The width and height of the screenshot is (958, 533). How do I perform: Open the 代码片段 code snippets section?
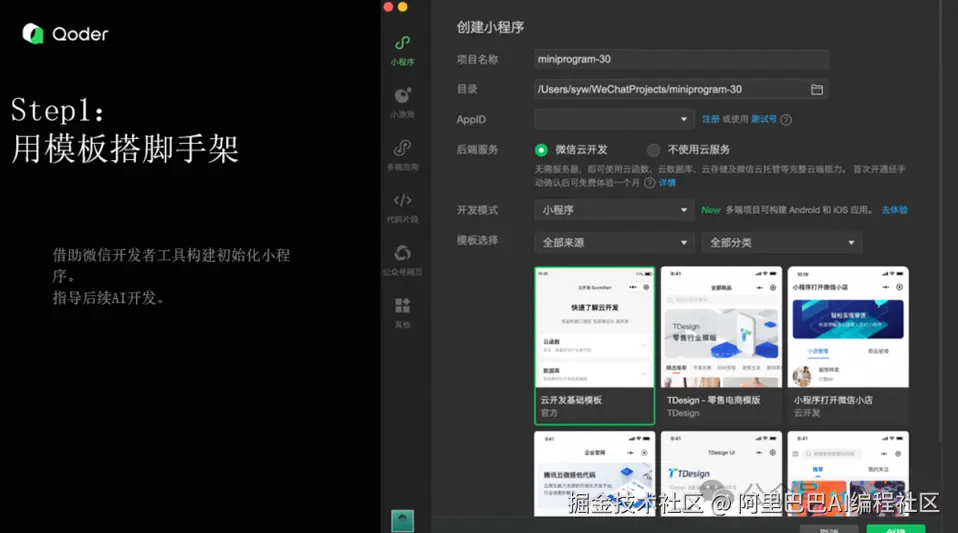[x=402, y=208]
